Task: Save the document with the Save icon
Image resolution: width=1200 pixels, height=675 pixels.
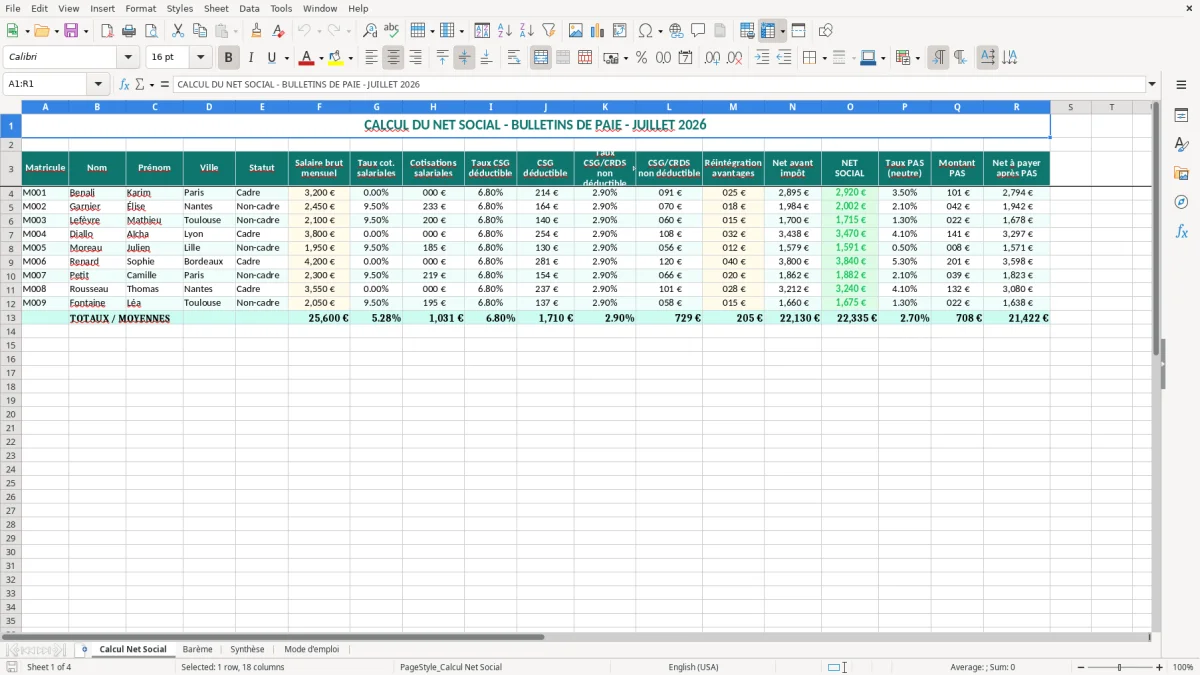Action: pos(71,31)
